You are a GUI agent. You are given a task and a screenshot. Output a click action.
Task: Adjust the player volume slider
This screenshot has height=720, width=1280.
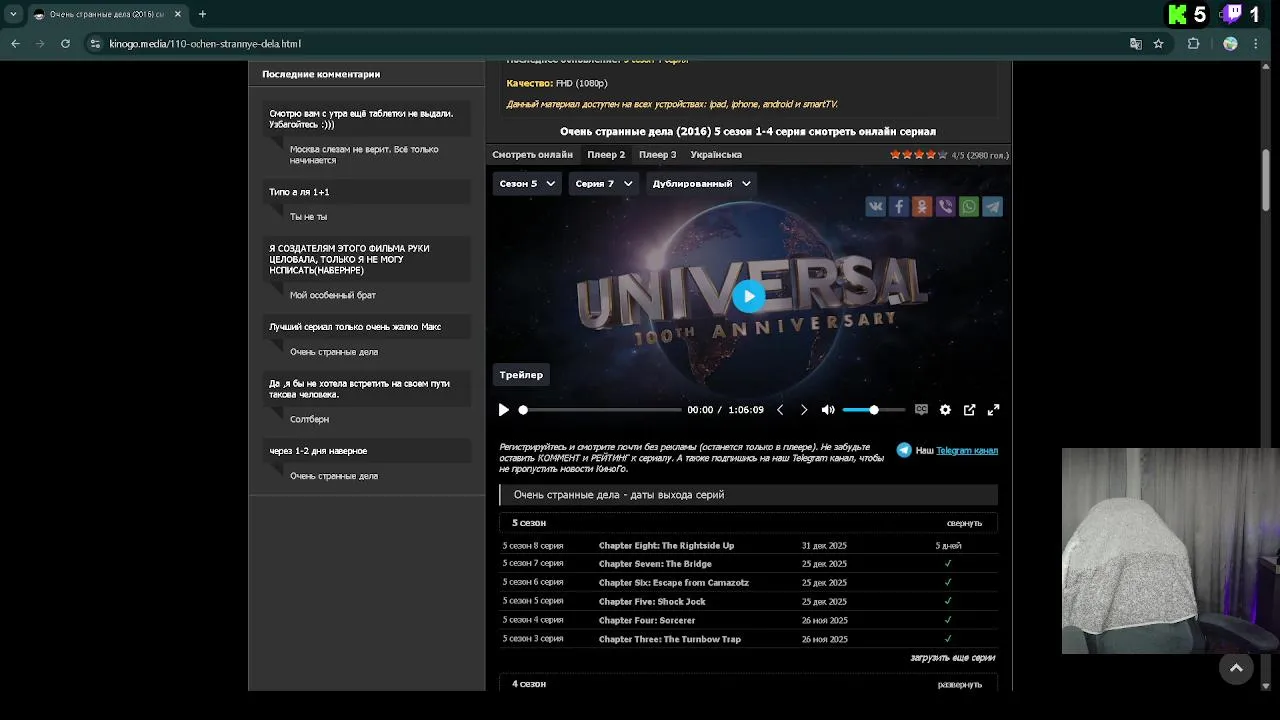[873, 410]
